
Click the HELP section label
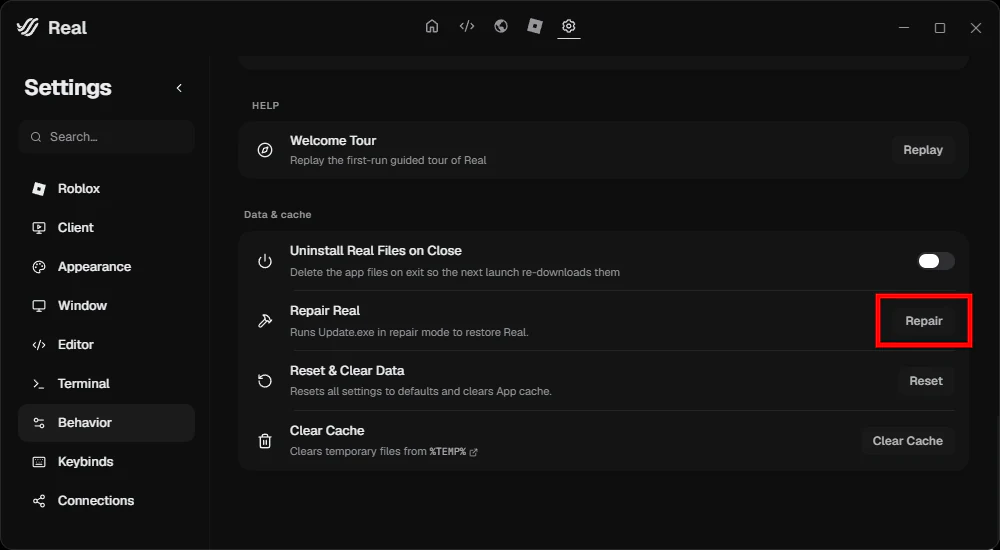[265, 105]
